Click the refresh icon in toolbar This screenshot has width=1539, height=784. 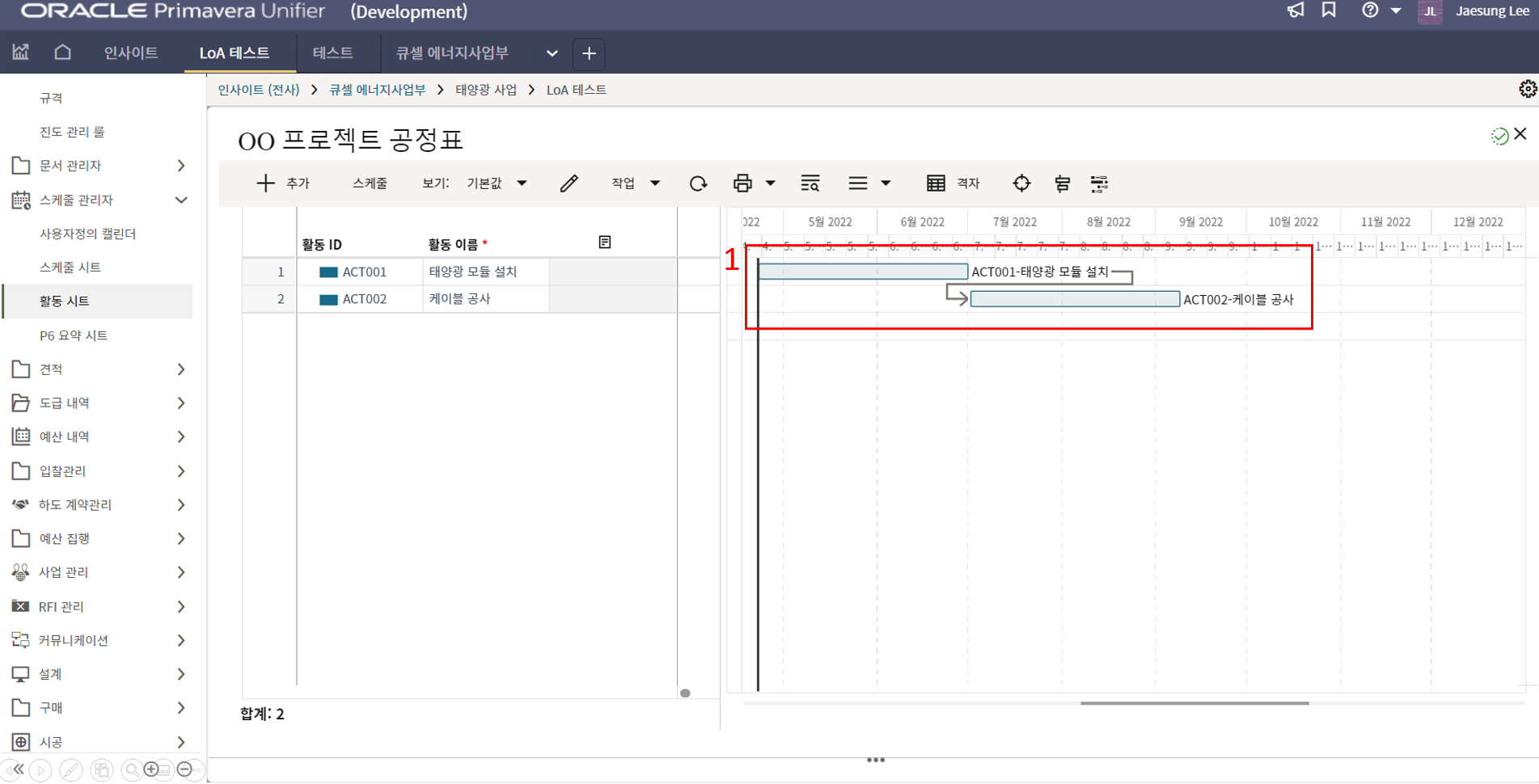(698, 183)
